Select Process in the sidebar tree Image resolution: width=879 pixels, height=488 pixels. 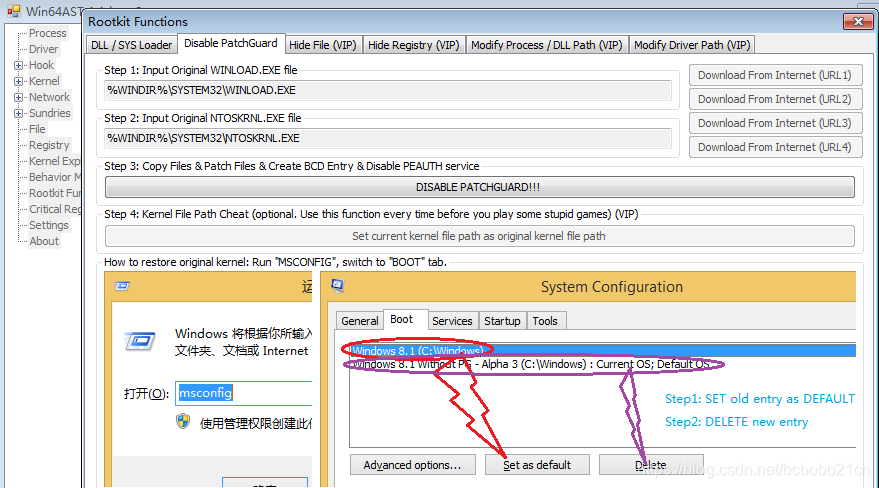(x=48, y=33)
